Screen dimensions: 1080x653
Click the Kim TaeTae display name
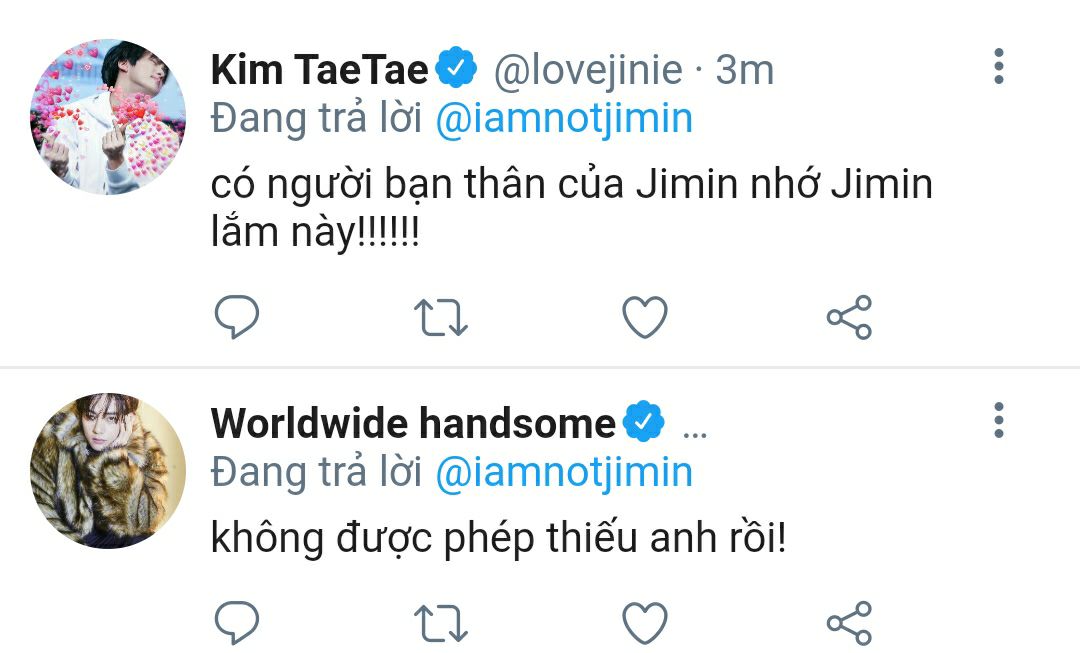coord(320,70)
